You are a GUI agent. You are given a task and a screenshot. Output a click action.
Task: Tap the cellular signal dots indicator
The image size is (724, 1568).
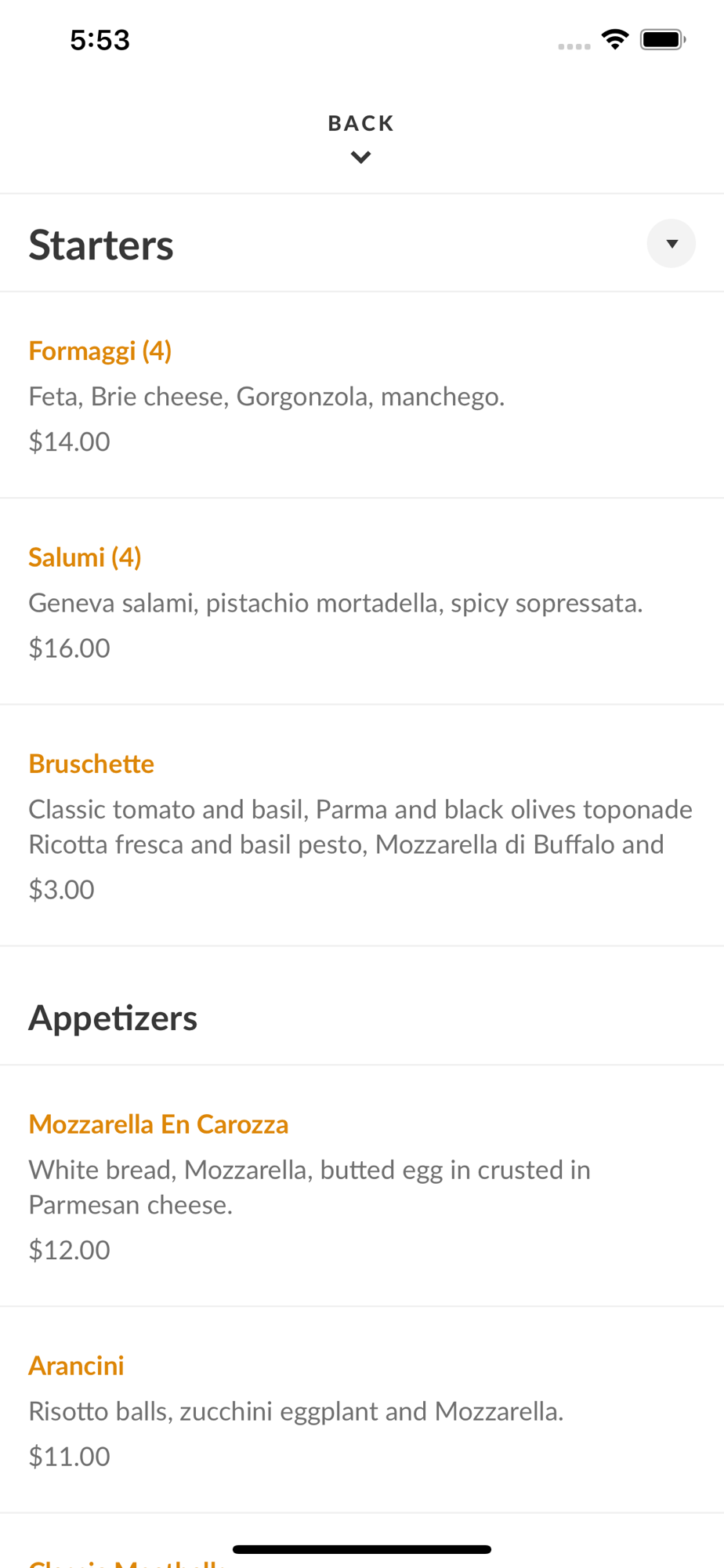click(x=574, y=46)
